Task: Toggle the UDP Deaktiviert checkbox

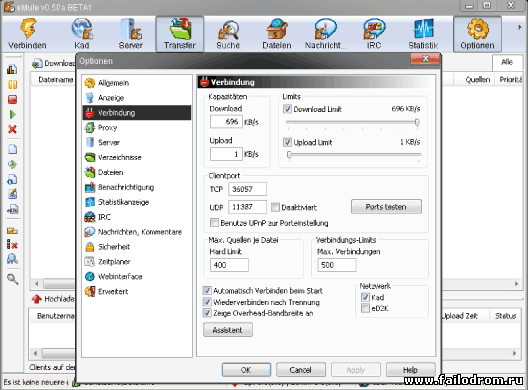Action: (275, 207)
